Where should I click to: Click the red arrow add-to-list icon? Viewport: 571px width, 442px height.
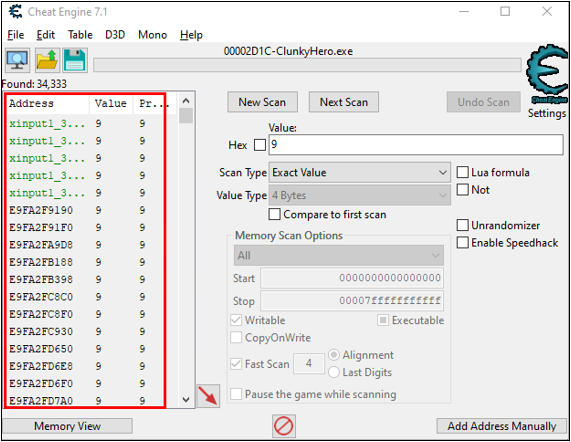208,395
